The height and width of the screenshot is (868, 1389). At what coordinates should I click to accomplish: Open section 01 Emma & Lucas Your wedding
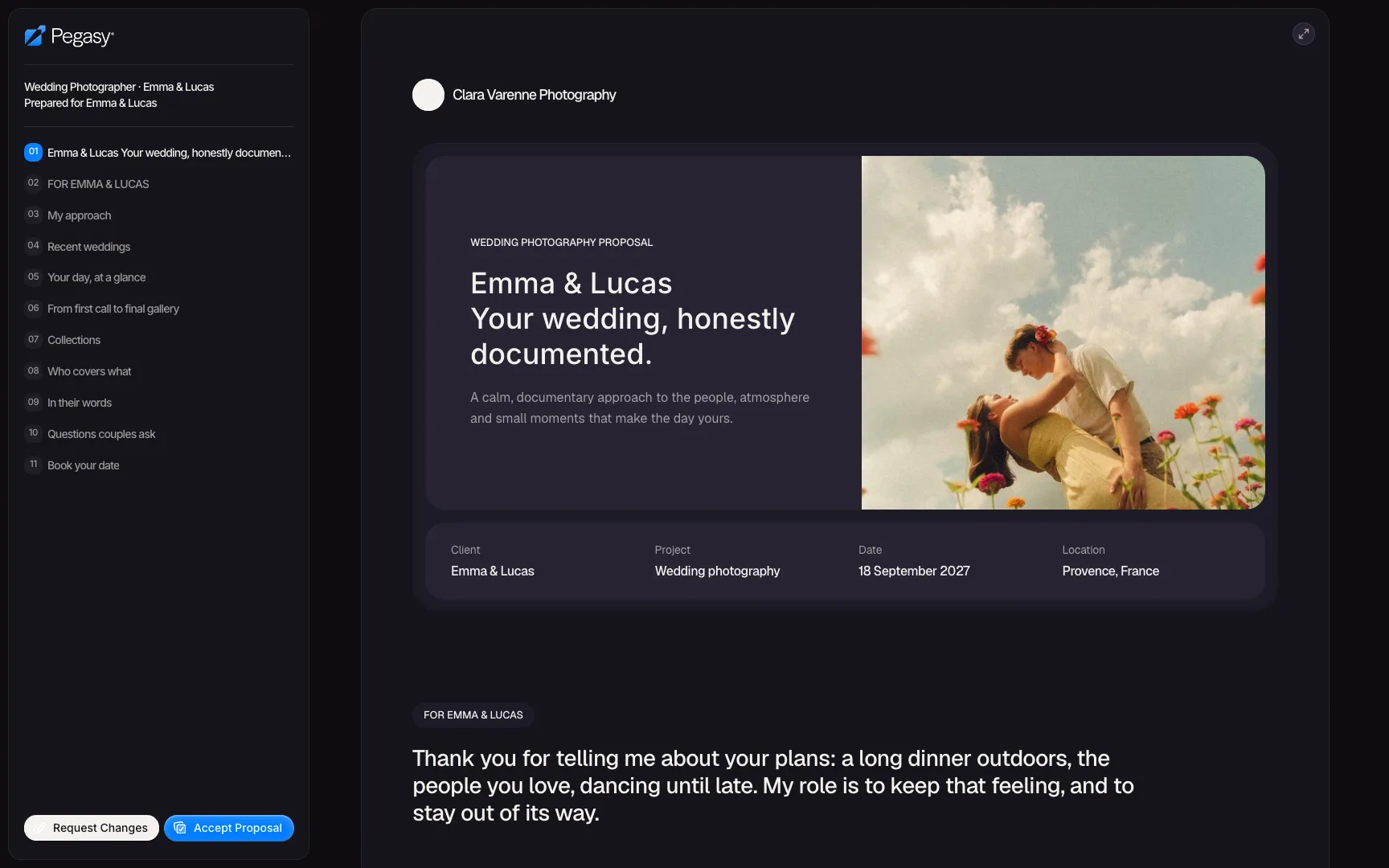coord(158,153)
